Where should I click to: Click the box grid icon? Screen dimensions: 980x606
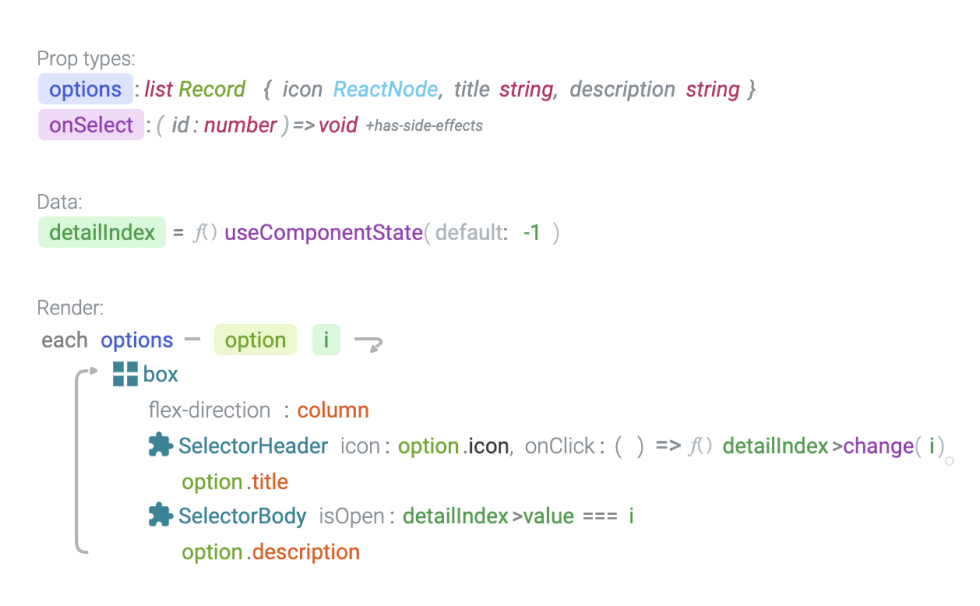coord(125,374)
